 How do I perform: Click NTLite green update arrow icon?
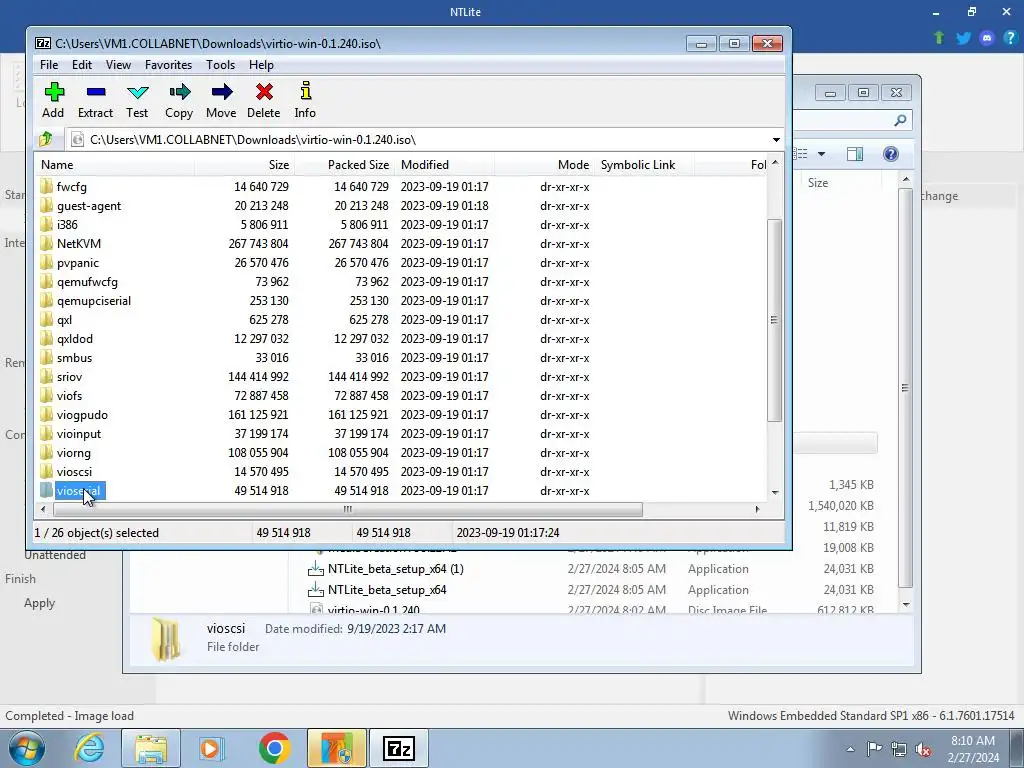(940, 38)
